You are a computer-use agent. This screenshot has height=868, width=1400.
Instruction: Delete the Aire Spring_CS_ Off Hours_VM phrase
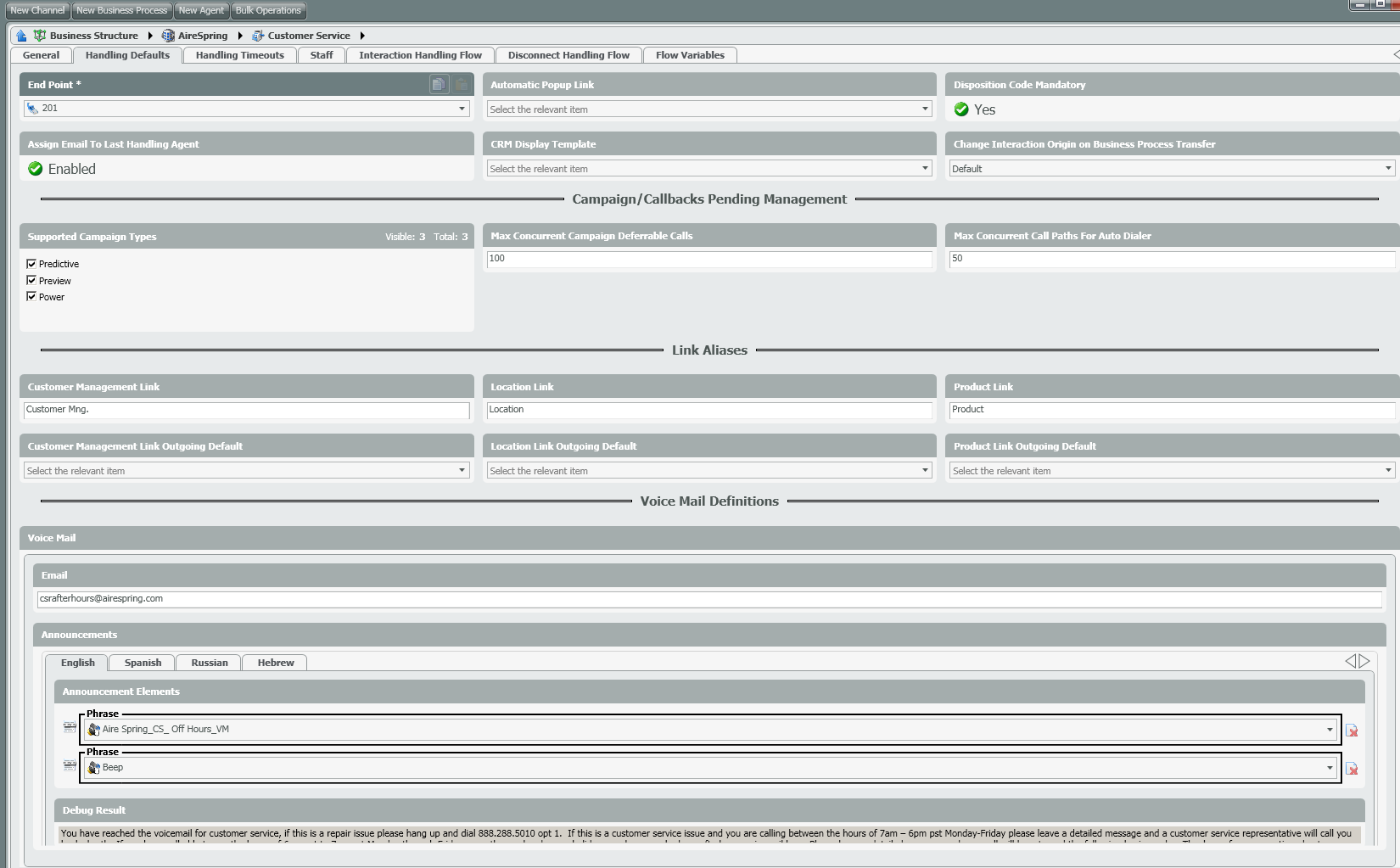[1352, 731]
